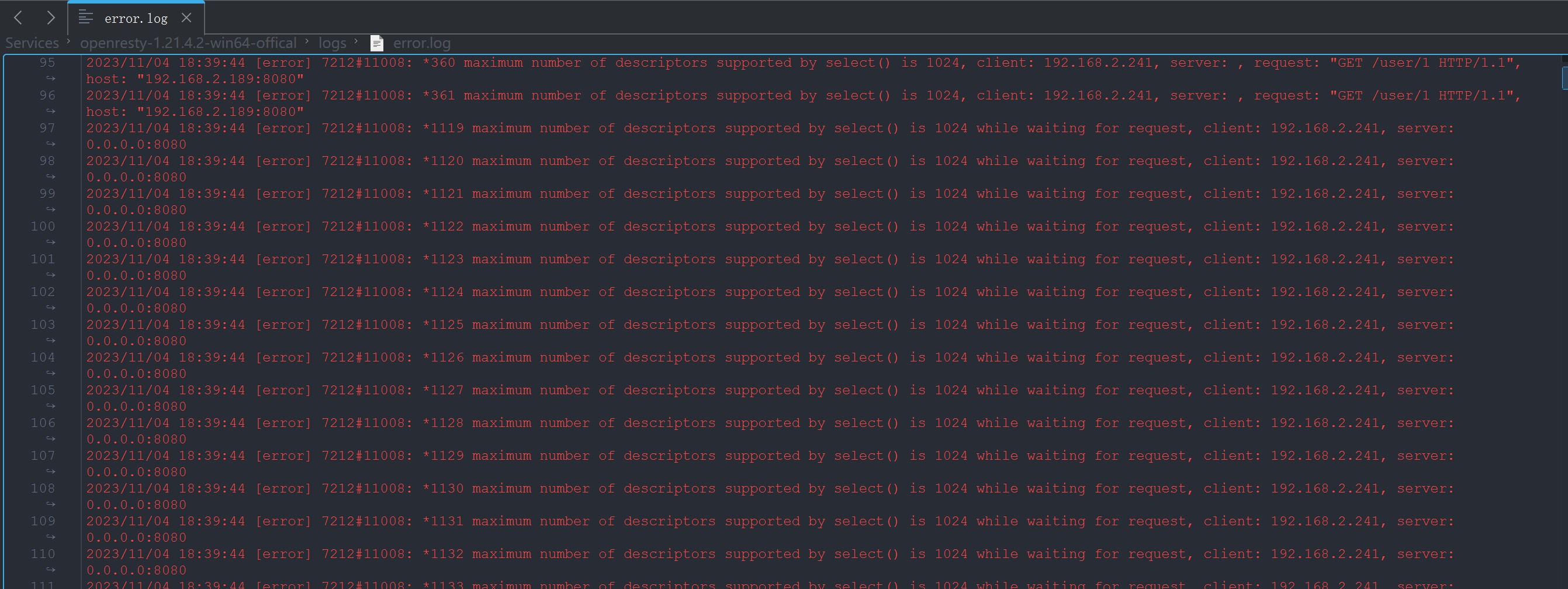1568x589 pixels.
Task: Click the *1119 connection number on line 97
Action: (443, 129)
